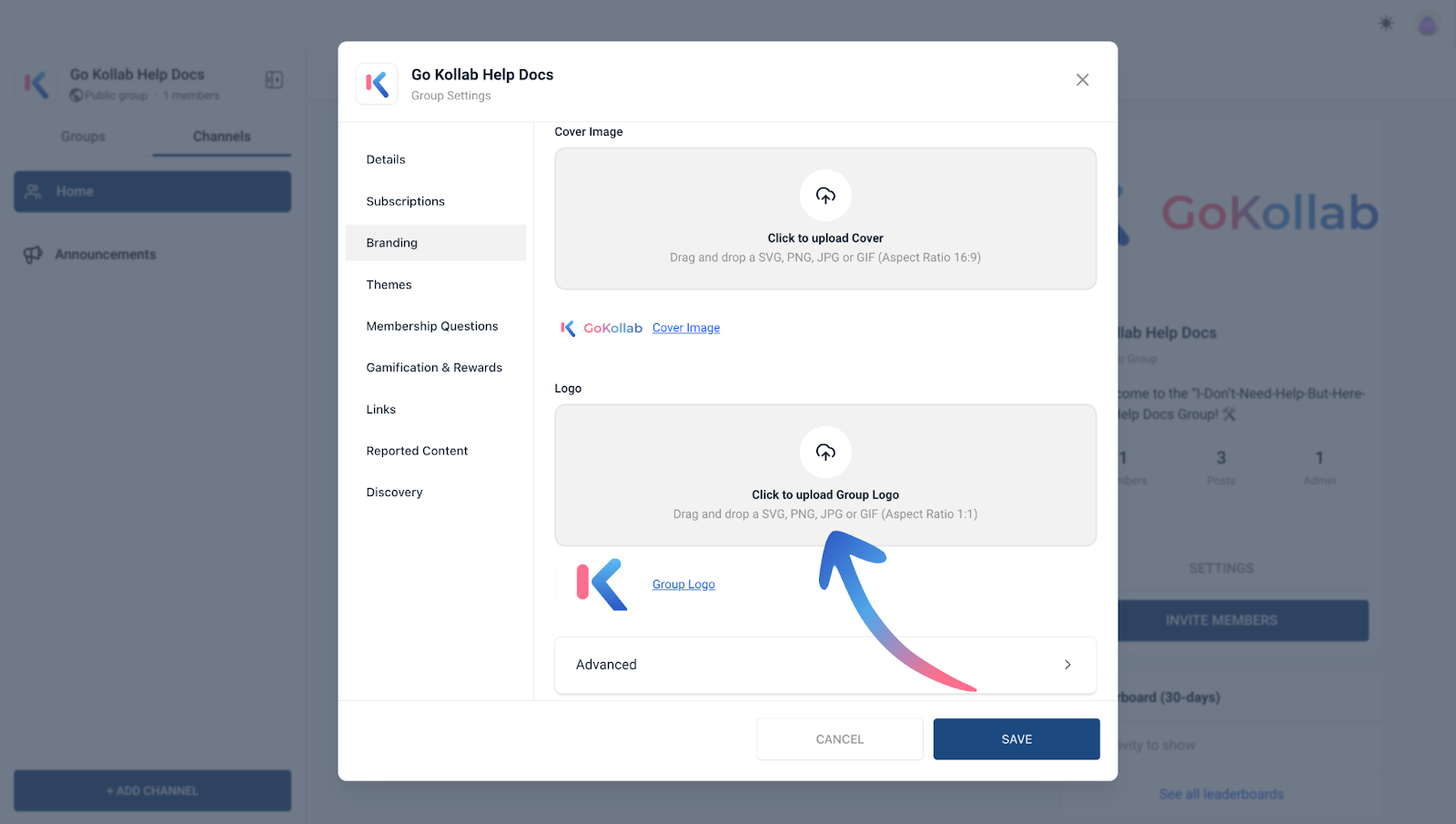Click the Cancel button
1456x824 pixels.
click(840, 739)
